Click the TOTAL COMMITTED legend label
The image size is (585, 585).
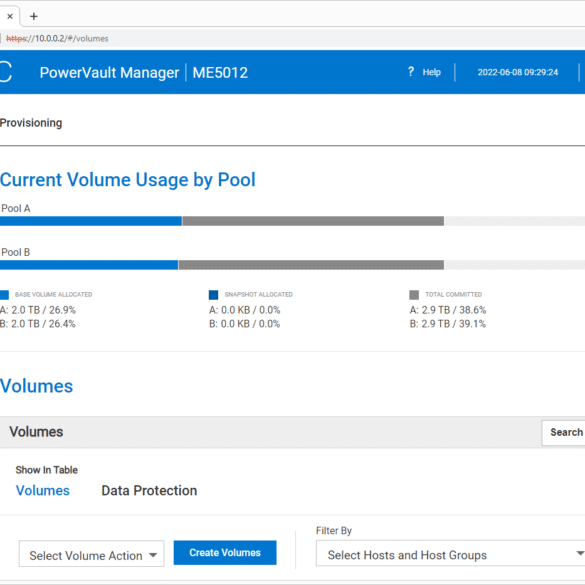point(454,294)
